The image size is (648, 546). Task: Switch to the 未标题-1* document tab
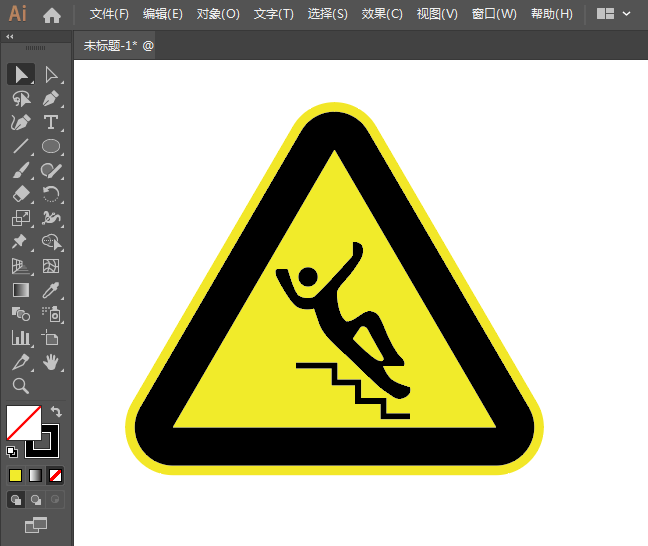coord(118,45)
